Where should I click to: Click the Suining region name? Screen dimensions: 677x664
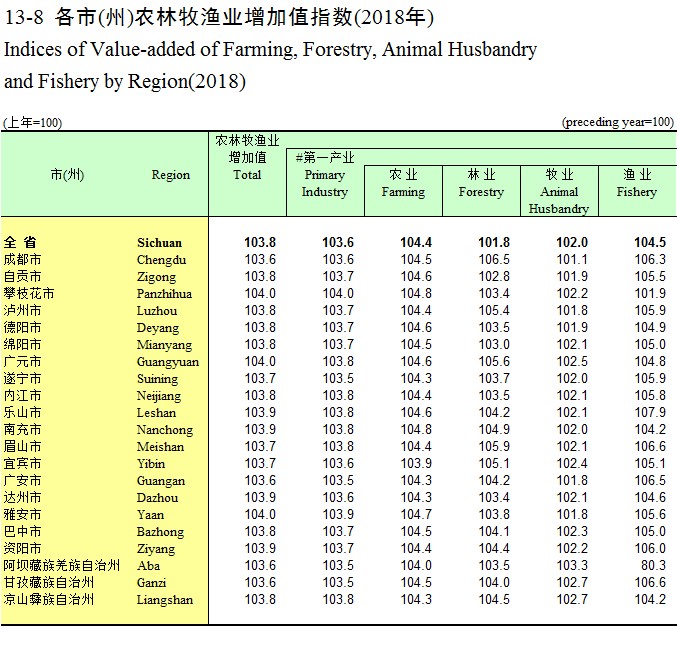click(x=157, y=379)
